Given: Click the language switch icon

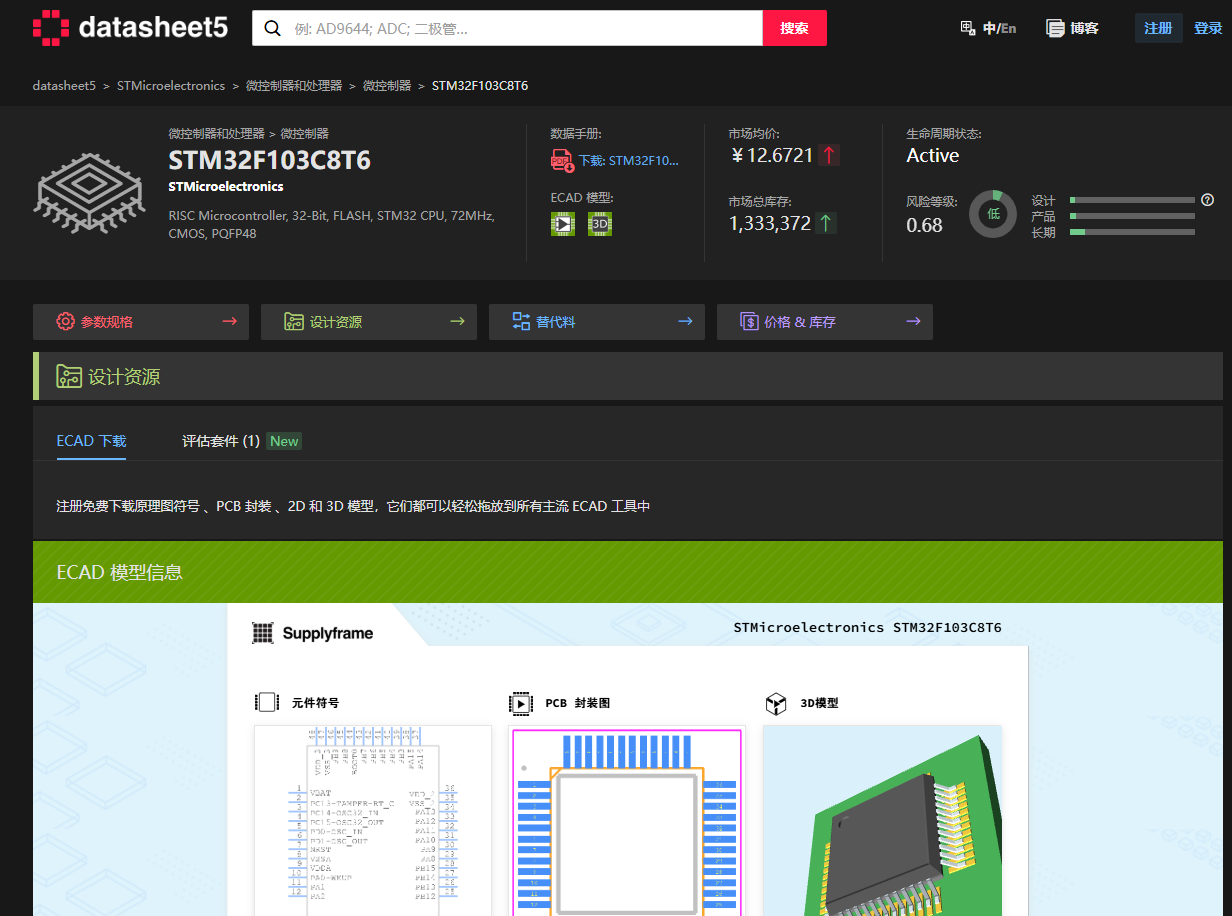Looking at the screenshot, I should [967, 28].
